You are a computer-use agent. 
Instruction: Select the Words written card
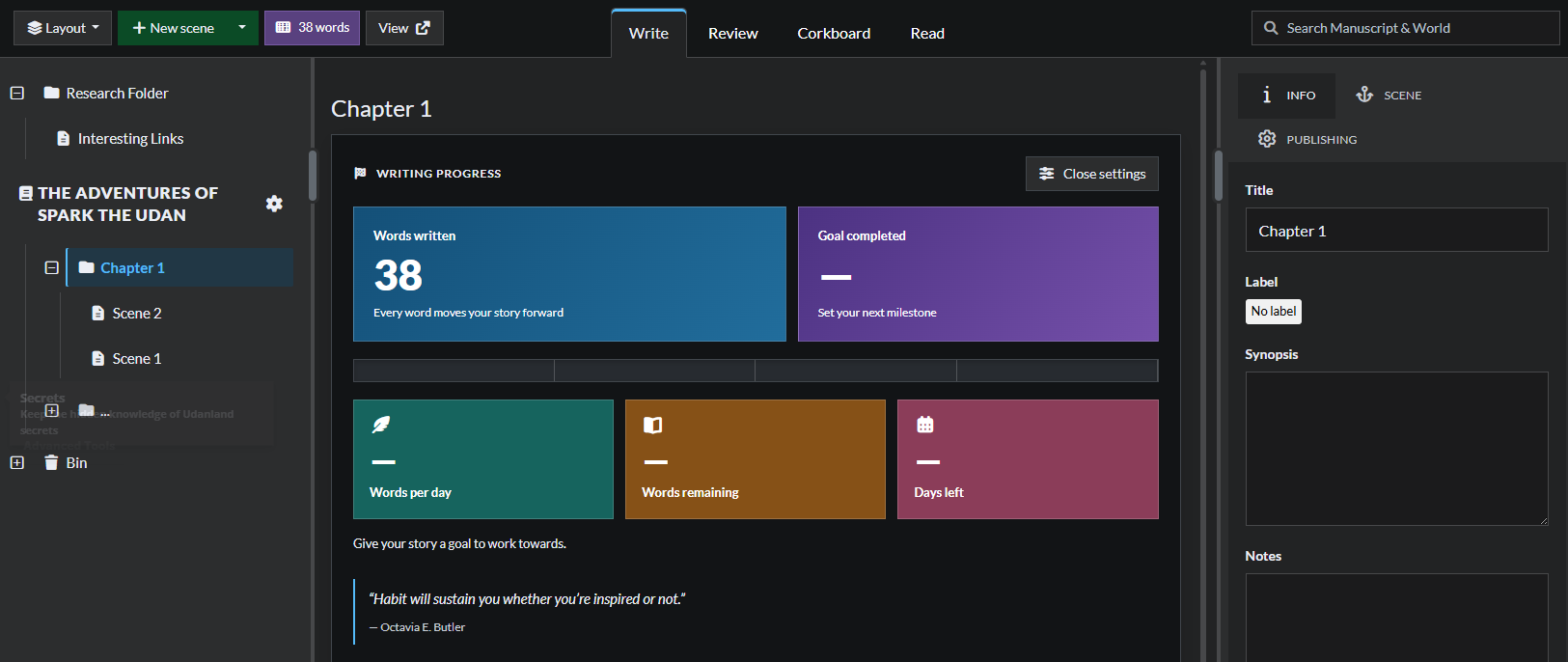click(x=569, y=274)
